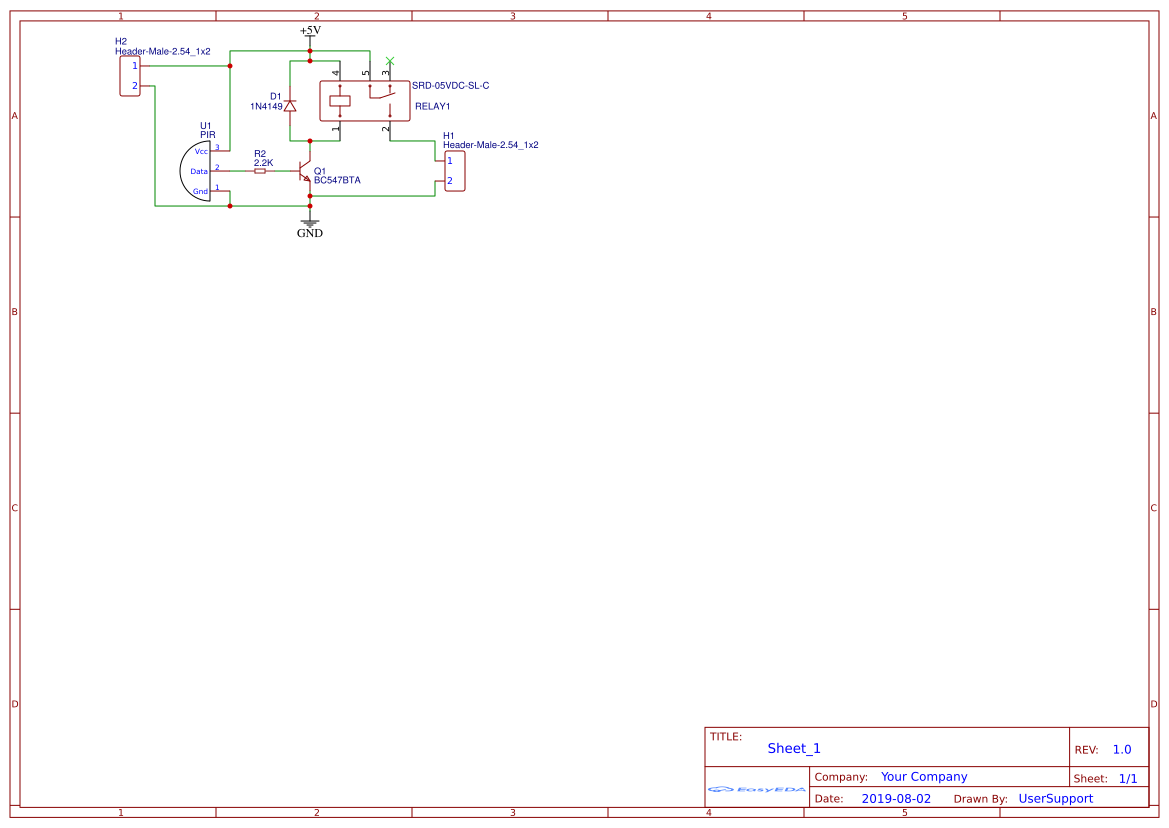Click the 'Your Company' company field
The image size is (1169, 828).
(924, 777)
